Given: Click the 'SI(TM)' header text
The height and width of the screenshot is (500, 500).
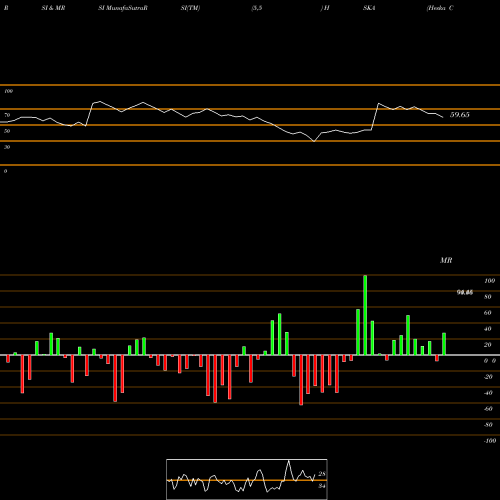Looking at the screenshot, I should pyautogui.click(x=190, y=8).
